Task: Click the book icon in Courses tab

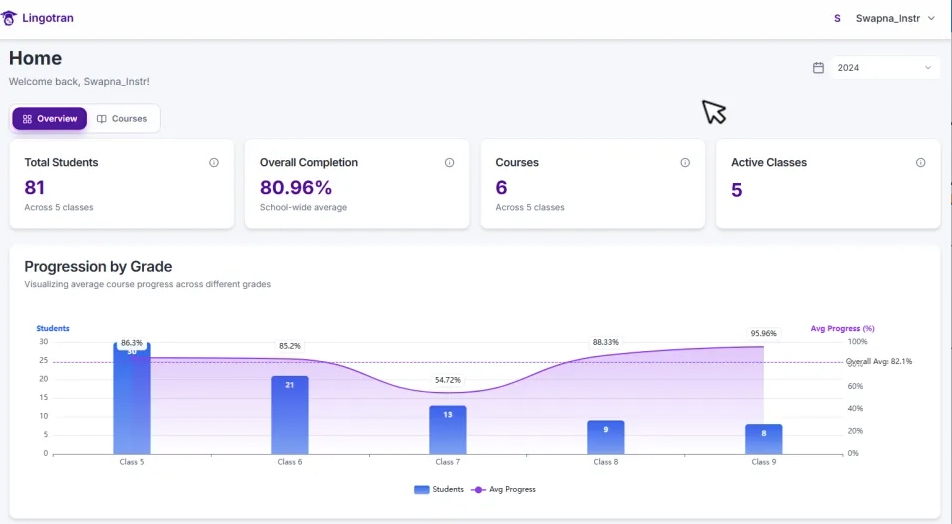Action: pyautogui.click(x=102, y=119)
